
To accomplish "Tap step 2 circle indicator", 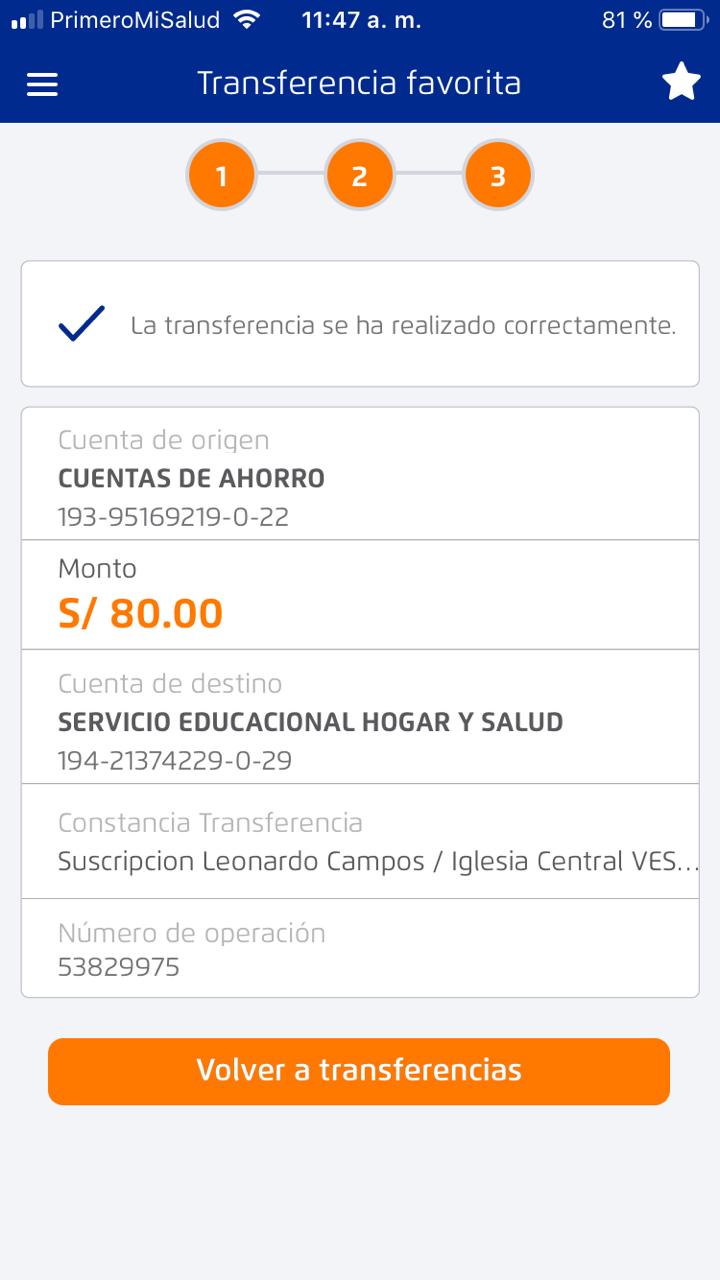I will tap(359, 176).
